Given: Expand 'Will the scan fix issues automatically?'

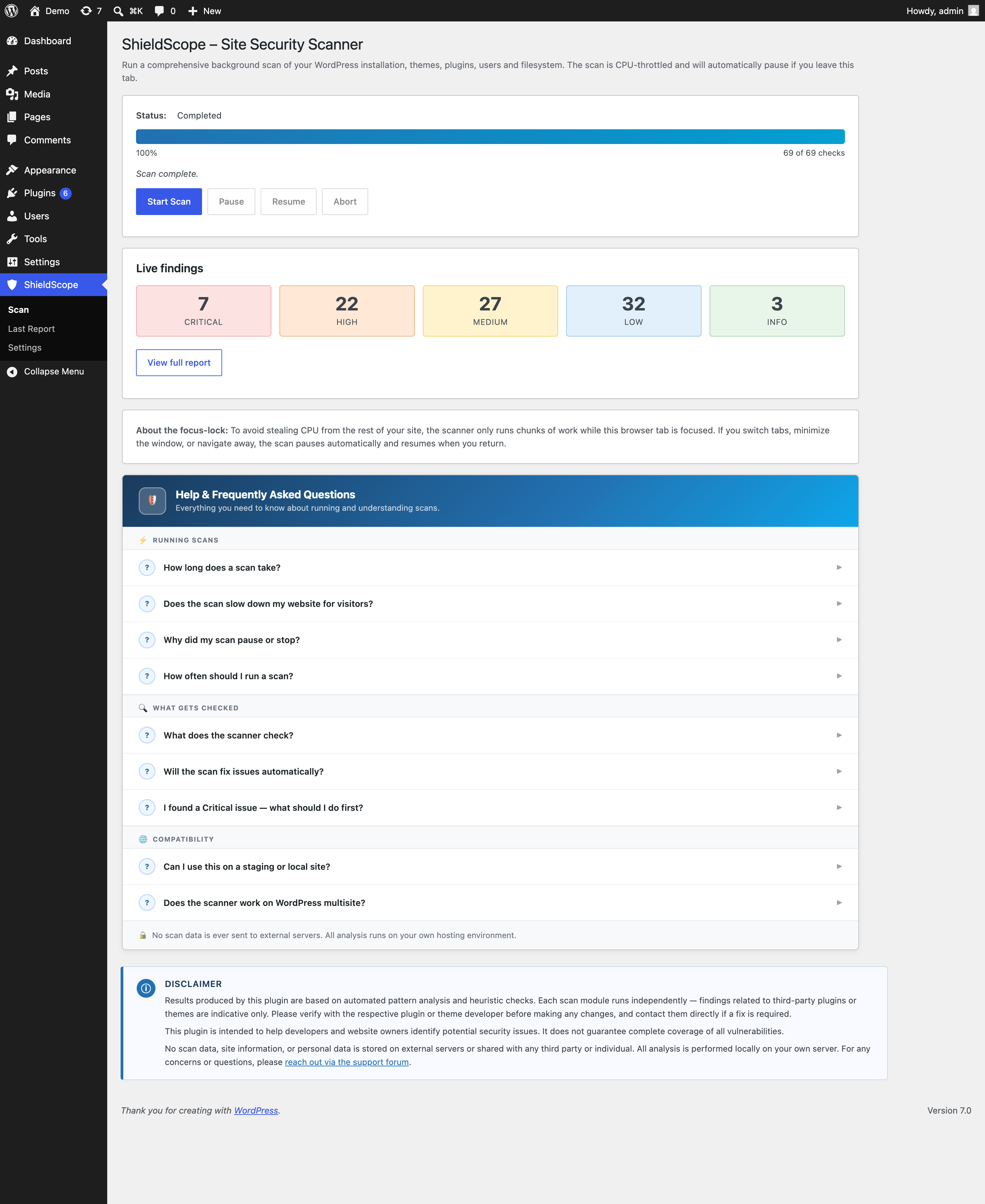Looking at the screenshot, I should click(490, 772).
